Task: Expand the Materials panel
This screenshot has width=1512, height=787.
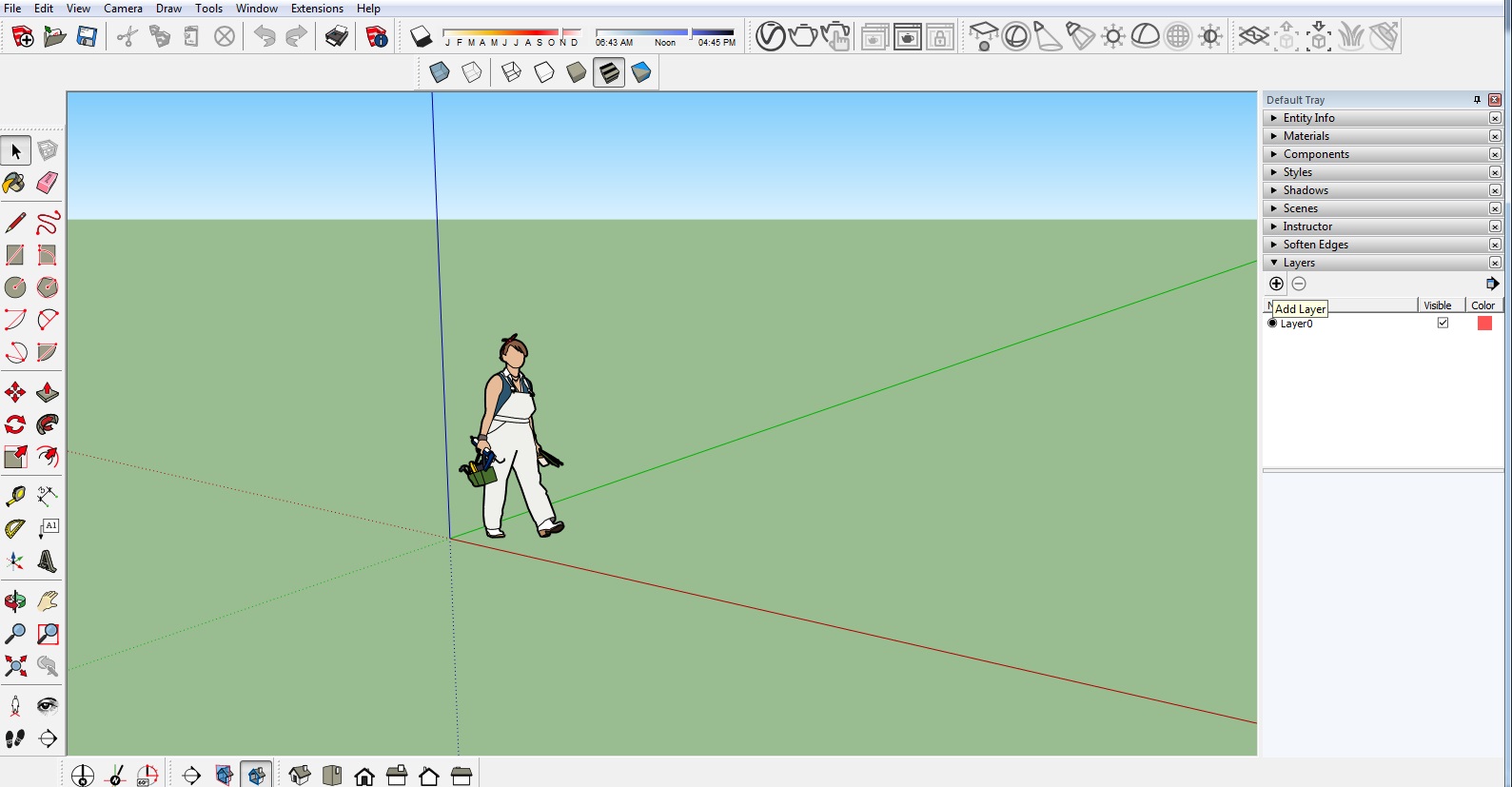Action: point(1383,136)
